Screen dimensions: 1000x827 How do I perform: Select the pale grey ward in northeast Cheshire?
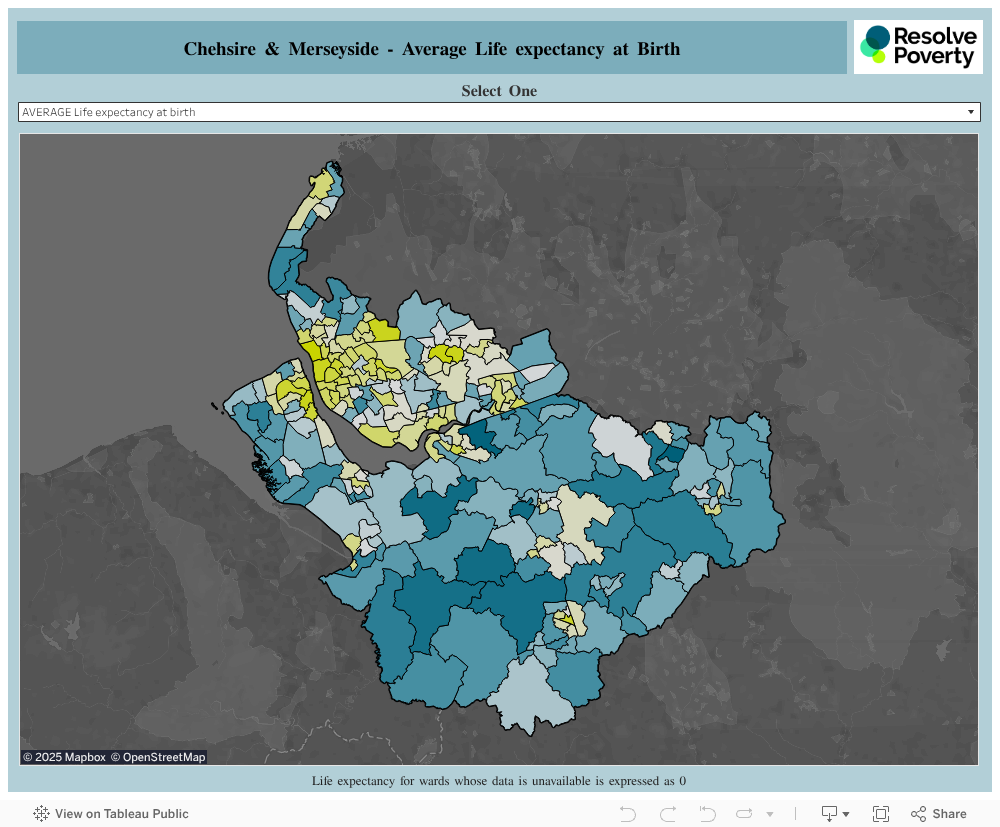622,444
